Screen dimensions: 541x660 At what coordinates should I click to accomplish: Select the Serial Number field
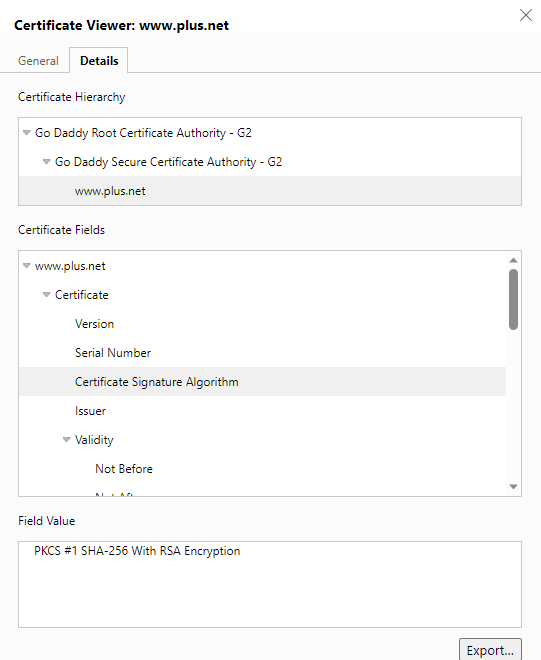click(262, 353)
